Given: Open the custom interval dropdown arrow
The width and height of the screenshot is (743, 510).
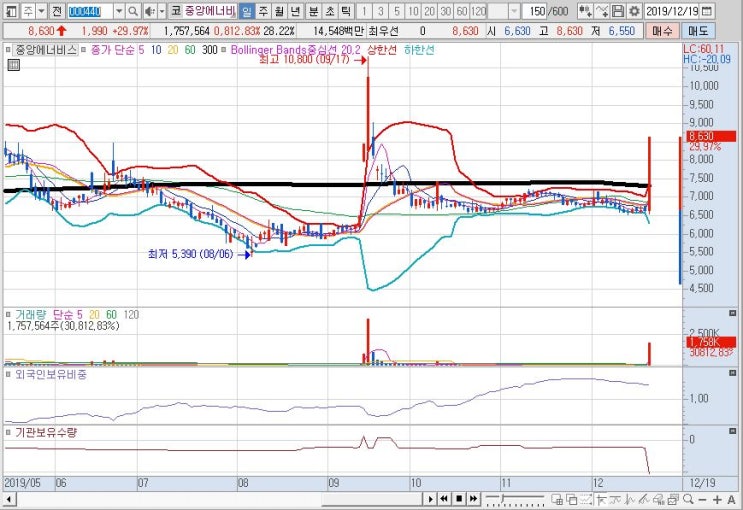Looking at the screenshot, I should [515, 10].
